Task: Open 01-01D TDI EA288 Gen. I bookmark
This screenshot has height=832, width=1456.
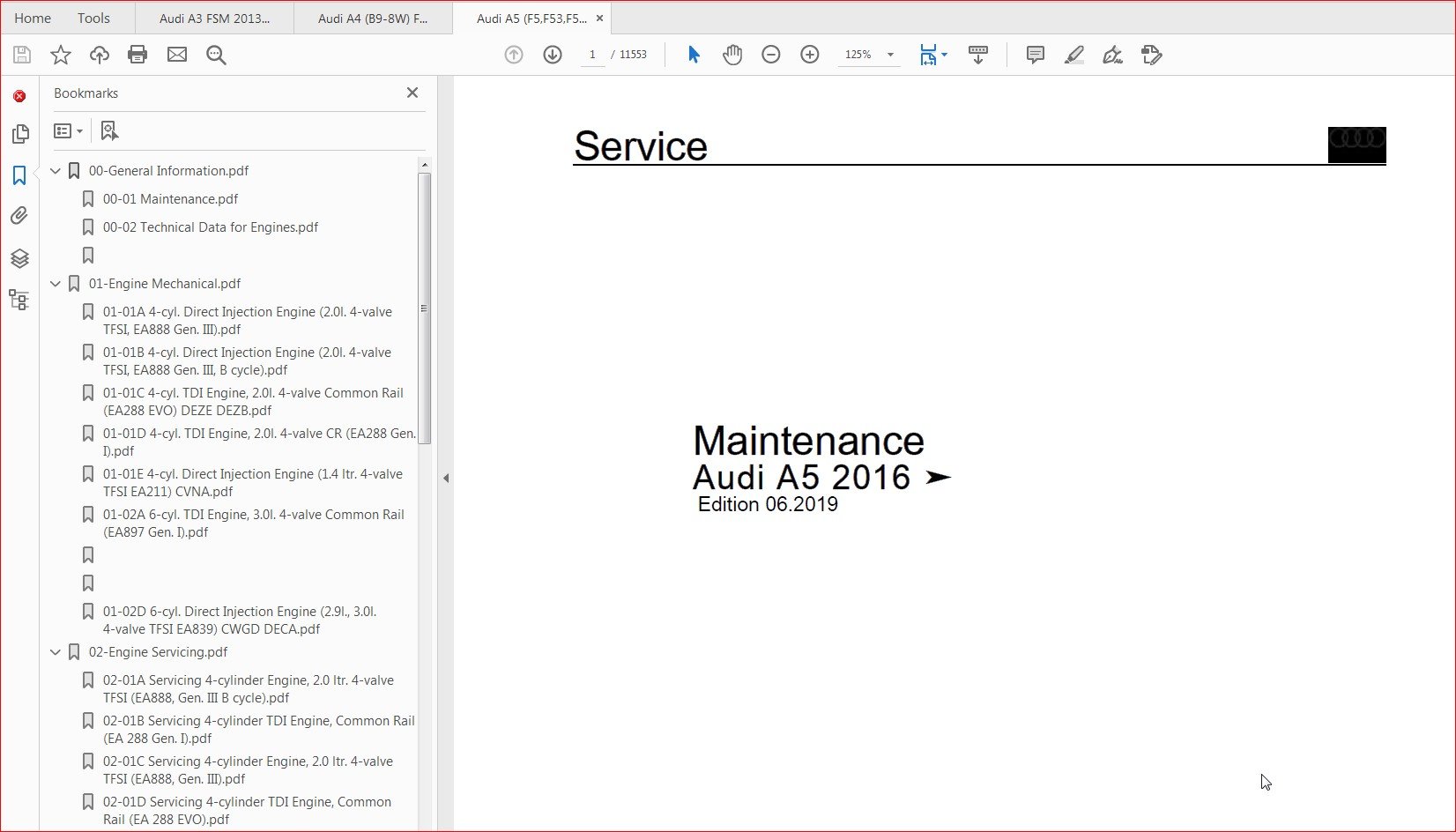Action: point(259,442)
